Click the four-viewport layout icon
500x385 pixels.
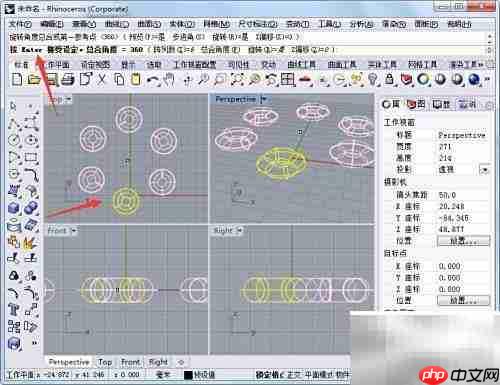tap(288, 80)
